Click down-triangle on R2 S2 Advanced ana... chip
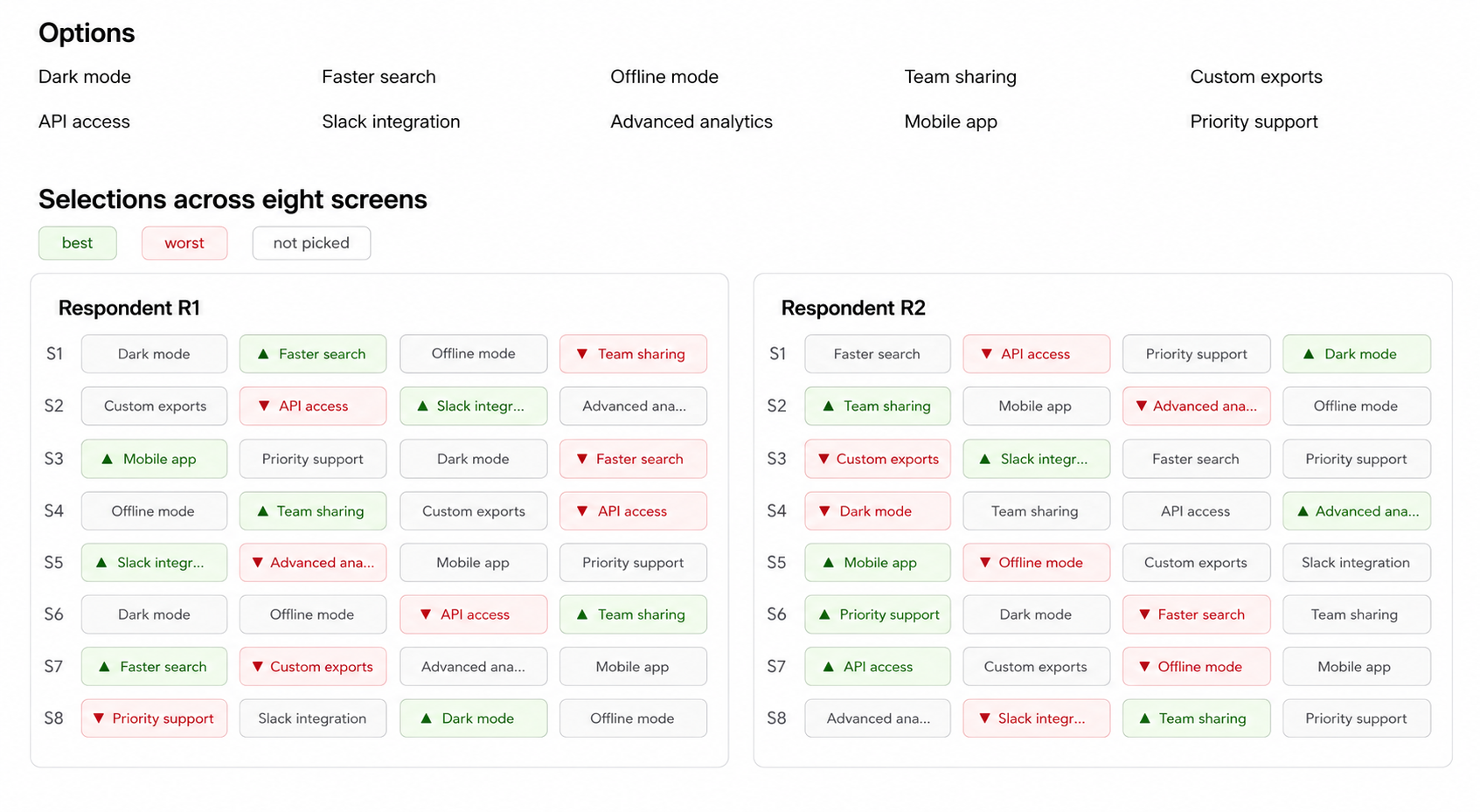Viewport: 1480px width, 812px height. [x=1142, y=406]
